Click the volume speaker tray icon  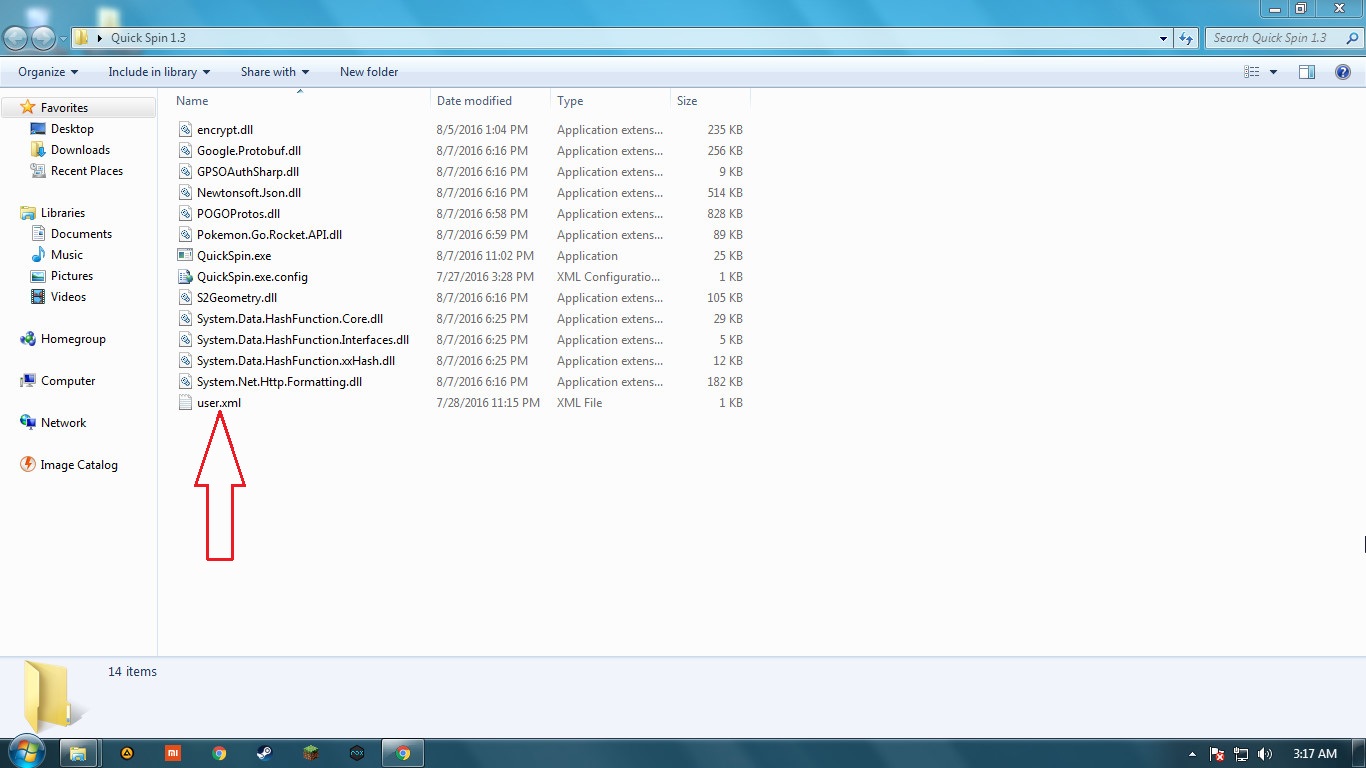coord(1265,754)
